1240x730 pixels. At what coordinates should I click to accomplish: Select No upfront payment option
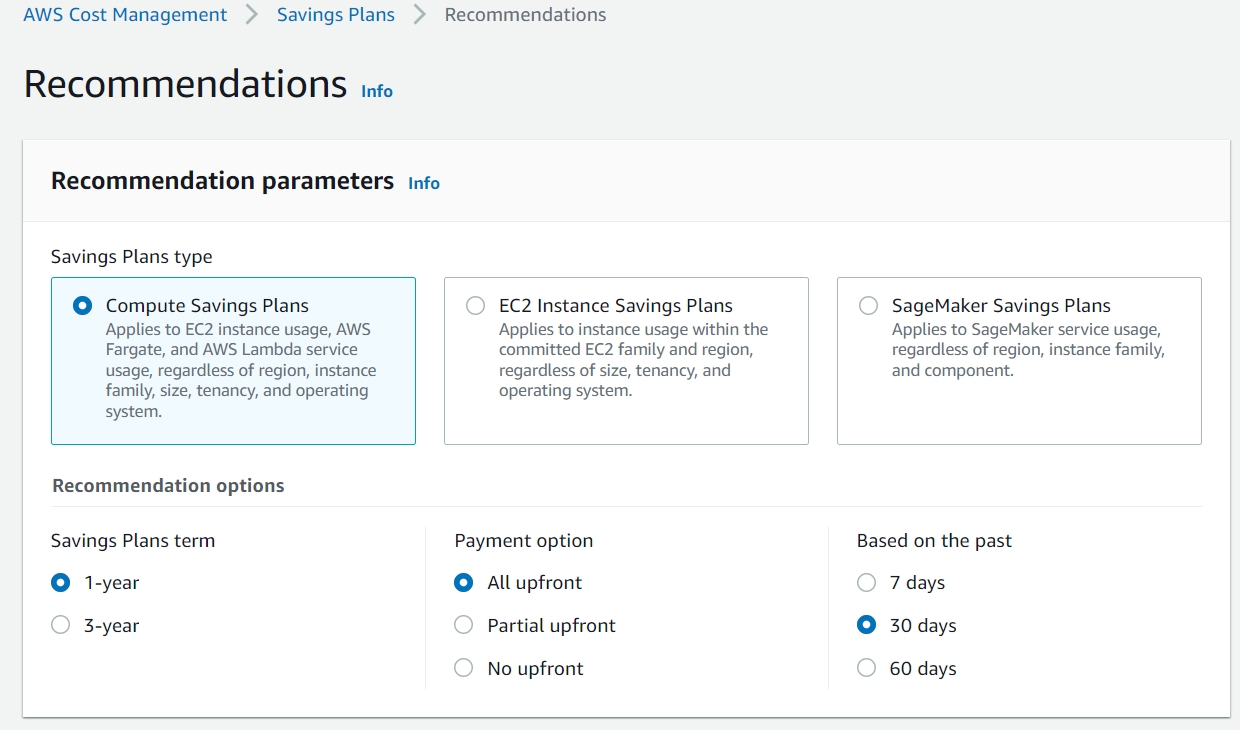[463, 668]
